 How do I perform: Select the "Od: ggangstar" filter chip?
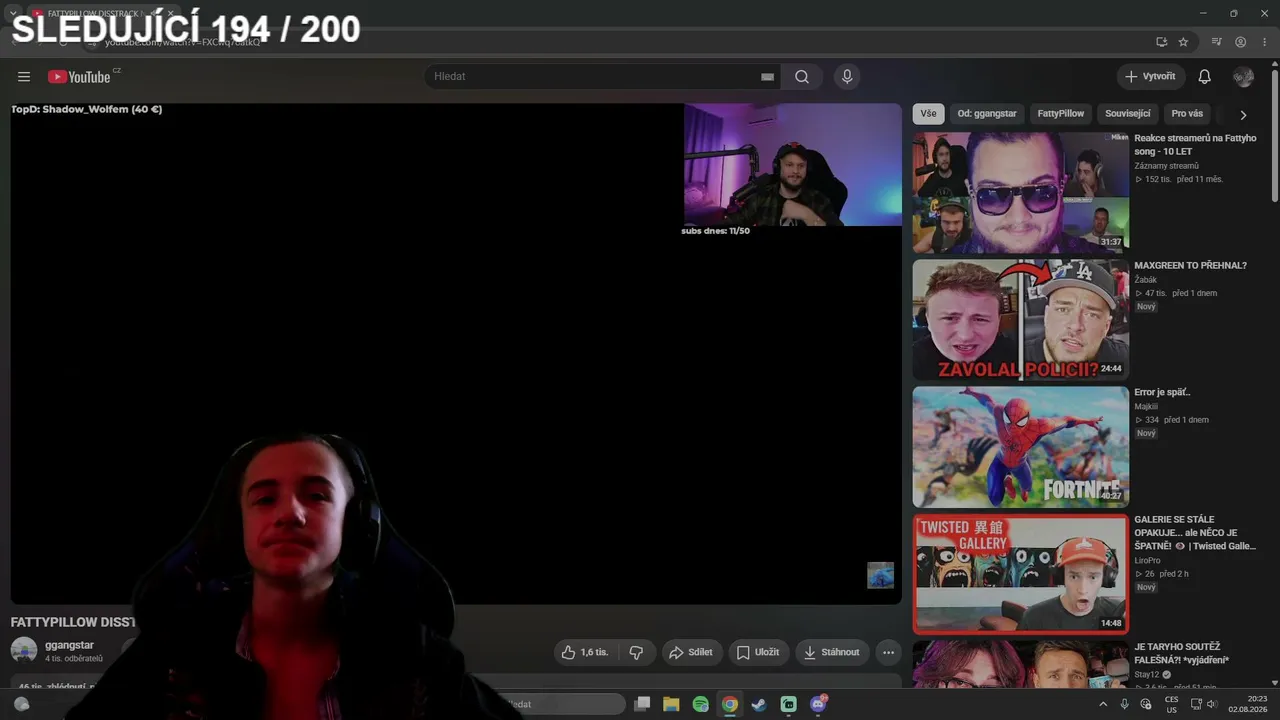coord(987,114)
